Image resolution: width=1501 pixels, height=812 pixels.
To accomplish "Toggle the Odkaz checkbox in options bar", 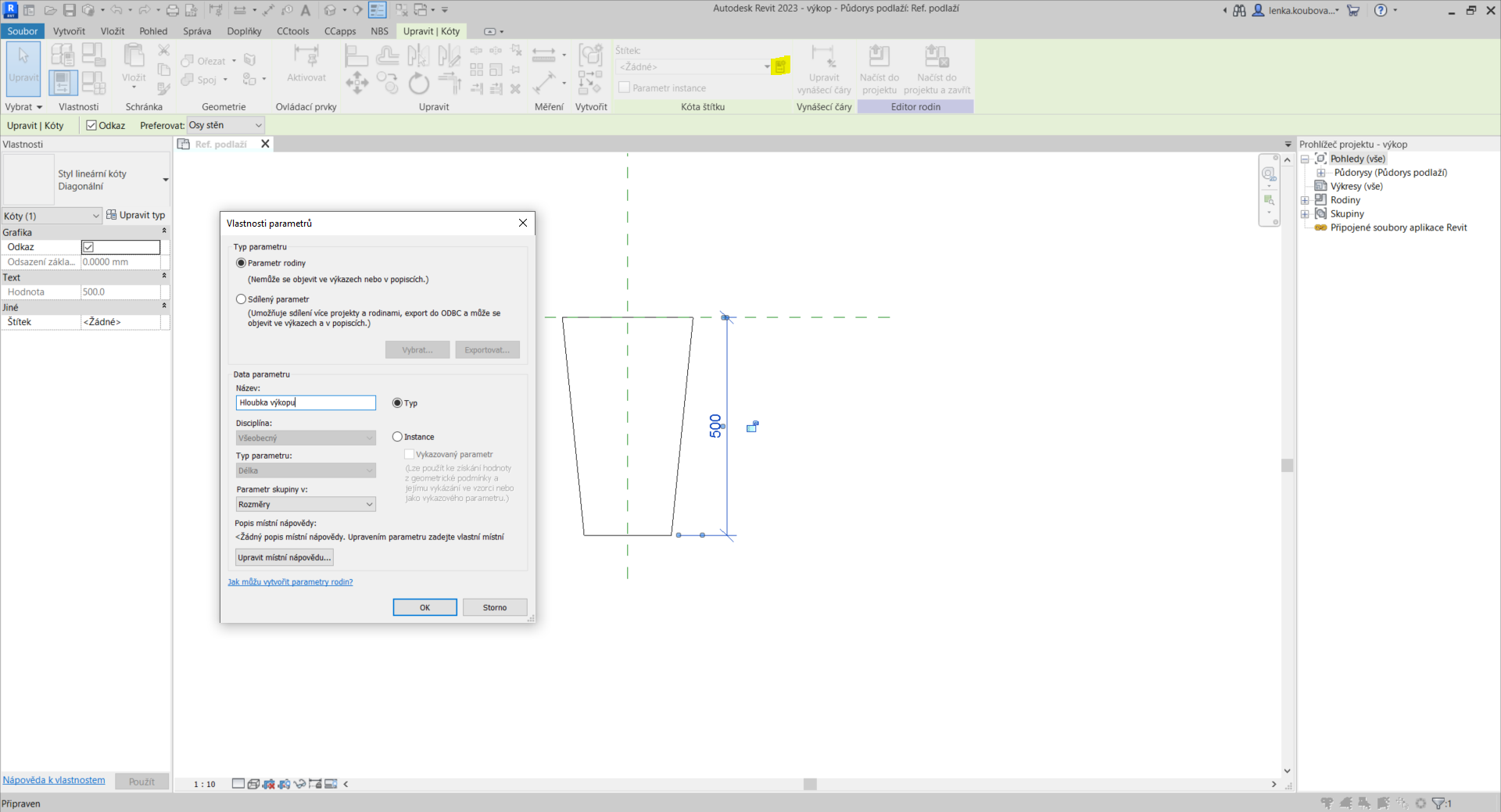I will (x=91, y=126).
